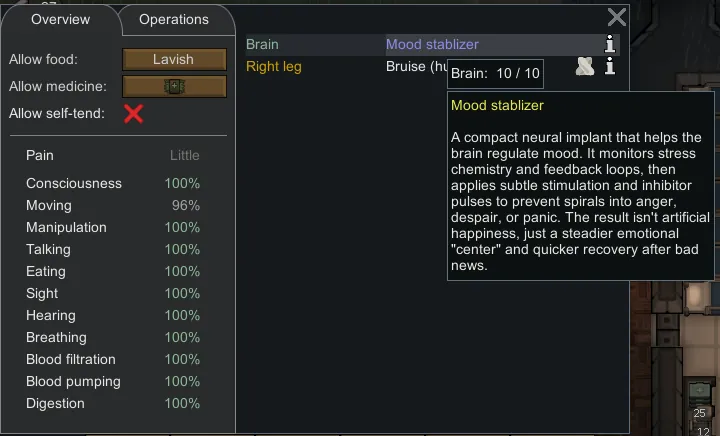Viewport: 720px width, 436px height.
Task: Click the Digestion capacity row
Action: [113, 404]
